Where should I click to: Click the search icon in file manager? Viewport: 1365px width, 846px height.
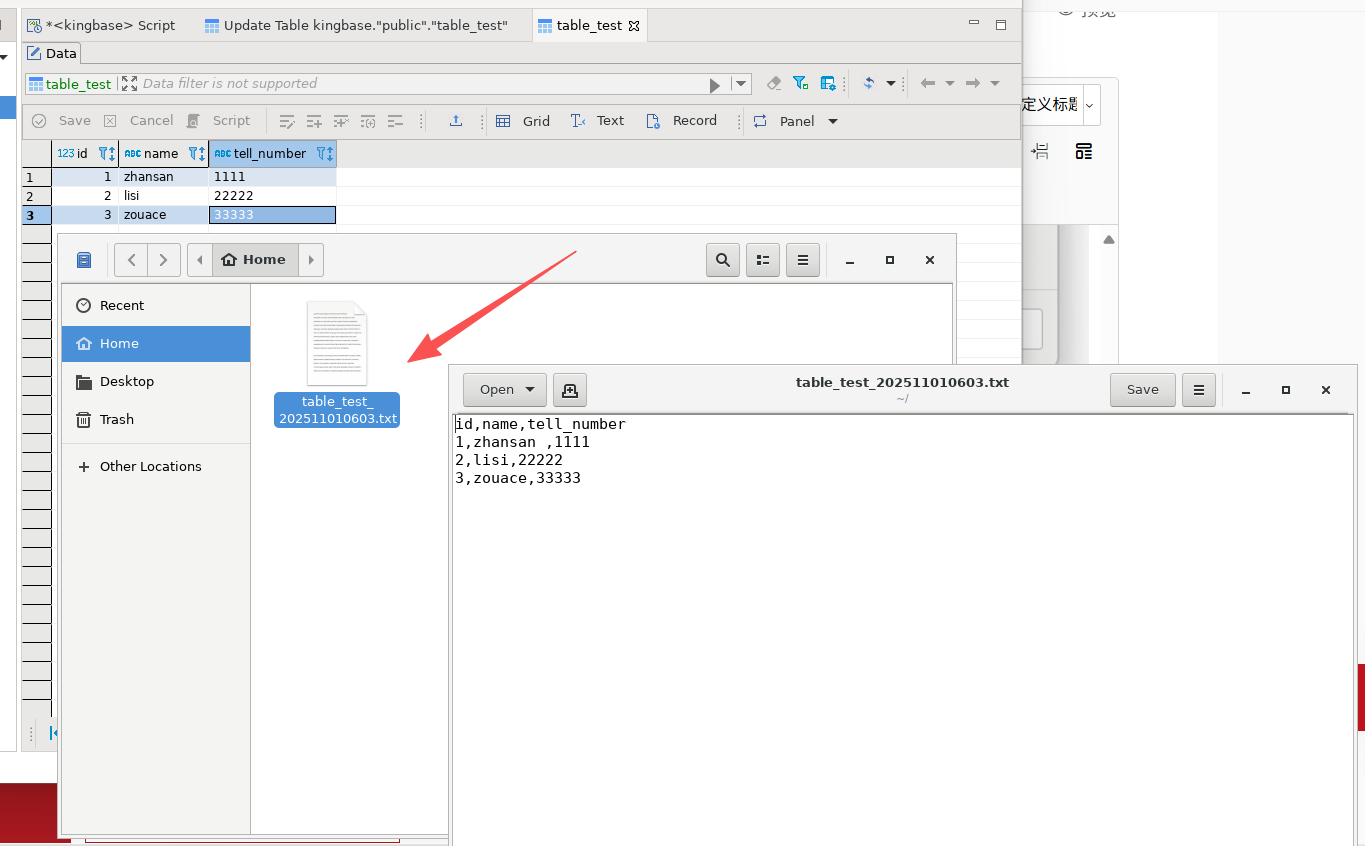[722, 260]
